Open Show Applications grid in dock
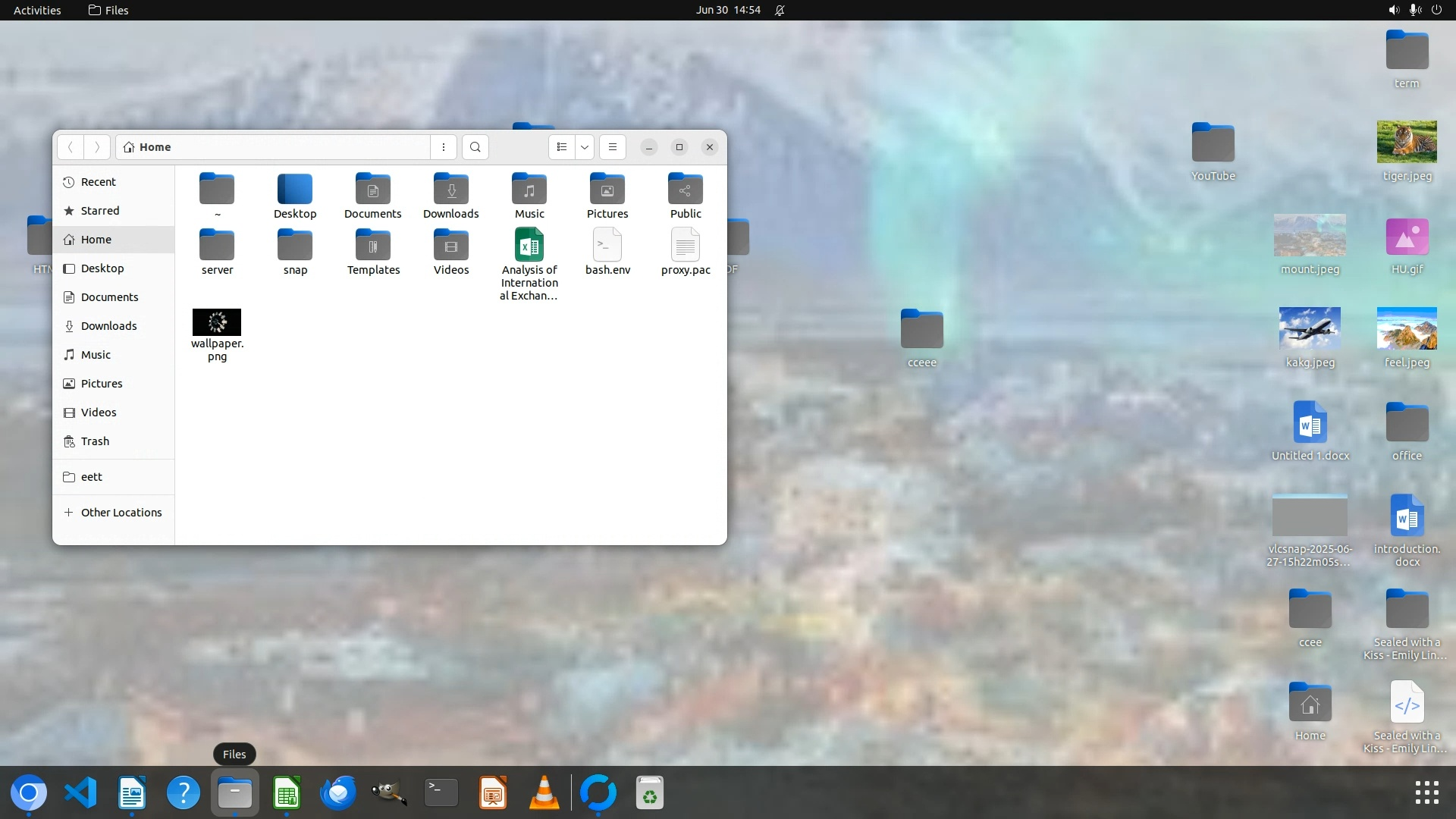The width and height of the screenshot is (1456, 819). [1426, 793]
